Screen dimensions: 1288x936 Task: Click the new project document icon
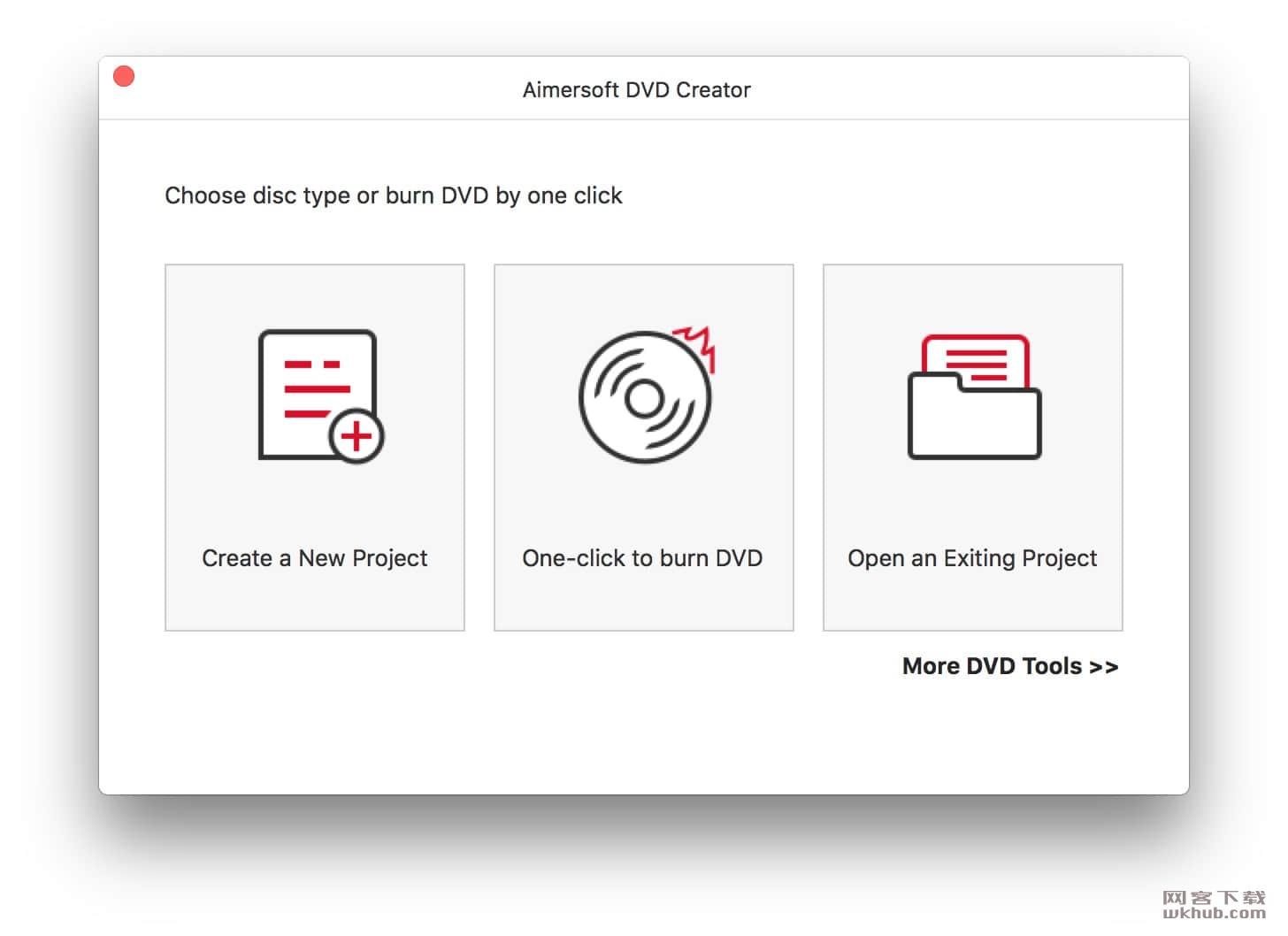coord(321,396)
